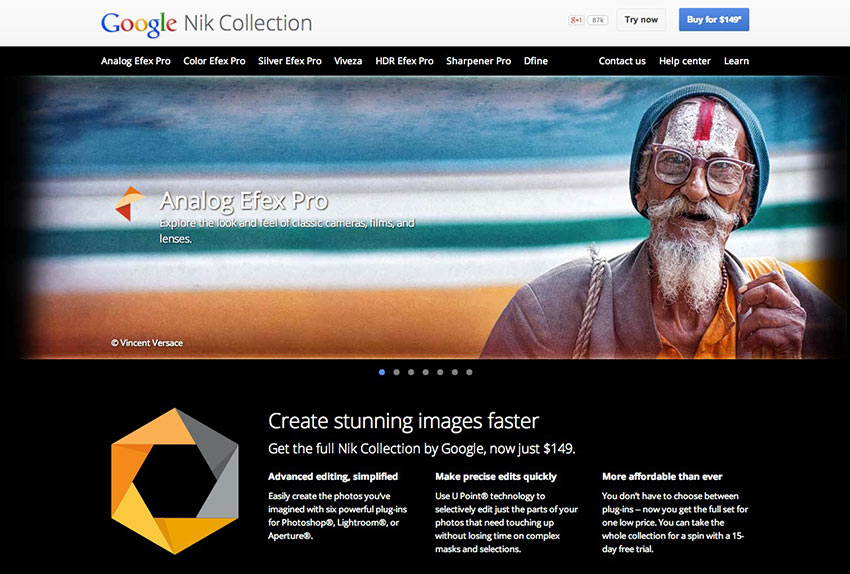
Task: Select Viveza in the navigation bar
Action: coord(348,61)
